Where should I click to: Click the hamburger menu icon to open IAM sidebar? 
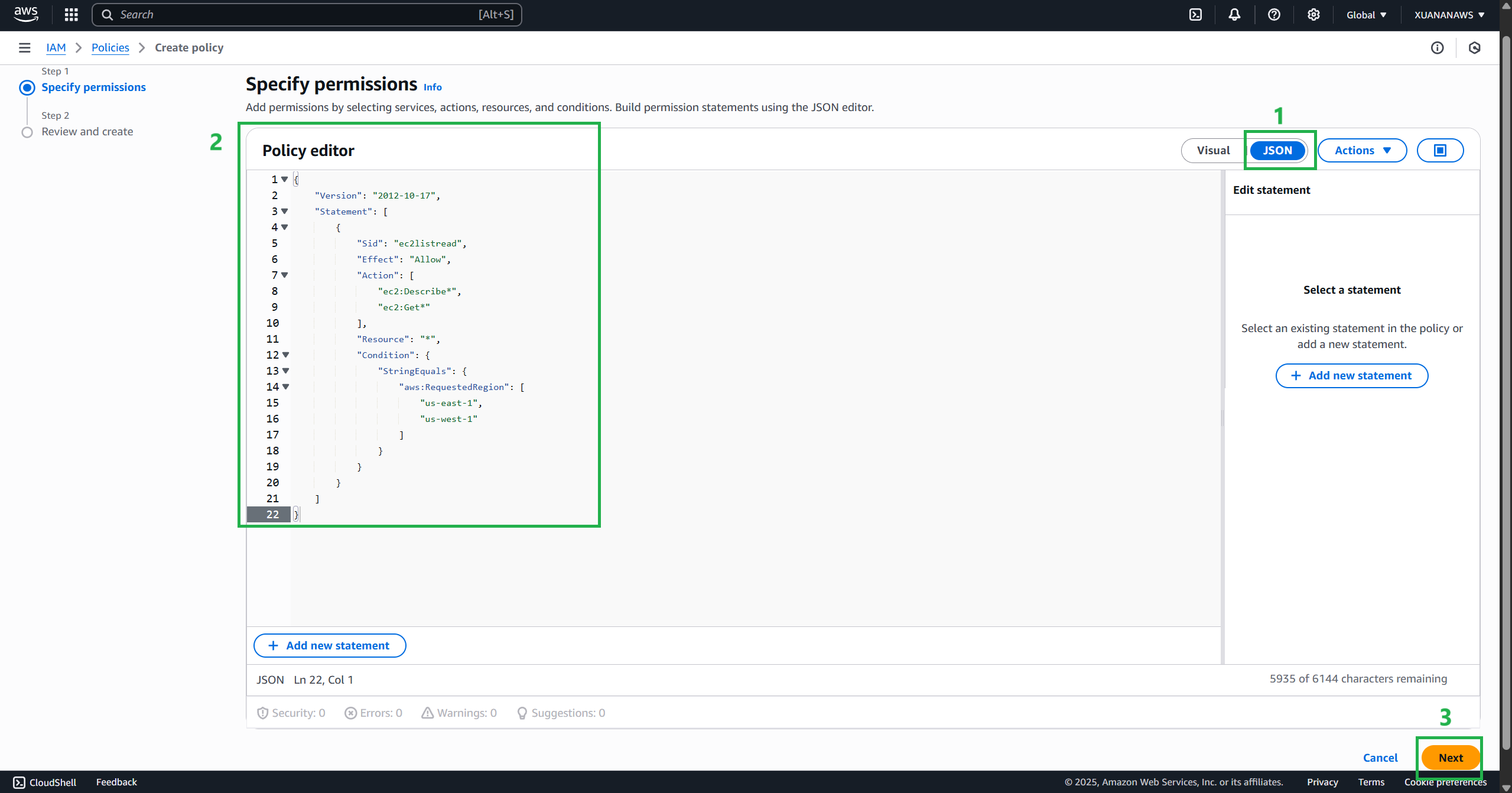24,47
